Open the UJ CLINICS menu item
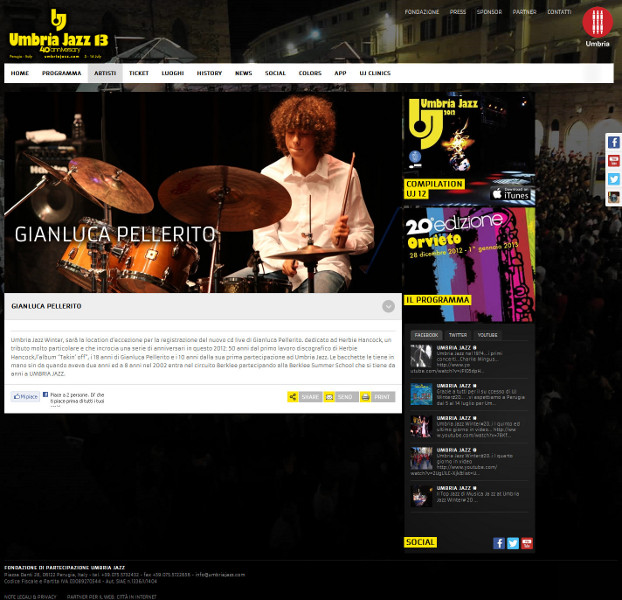The width and height of the screenshot is (622, 600). click(x=375, y=73)
